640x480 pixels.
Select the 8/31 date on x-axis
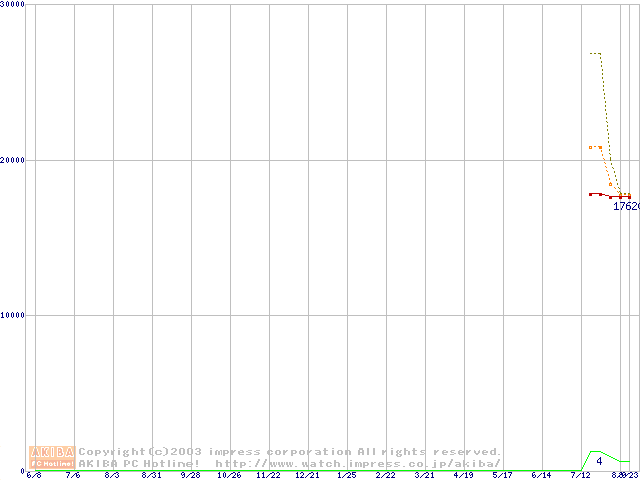coord(151,475)
